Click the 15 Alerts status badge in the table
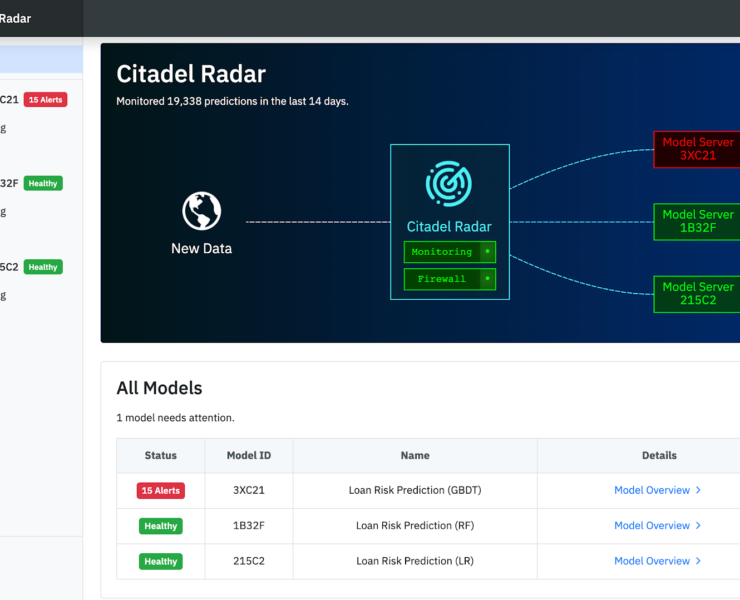This screenshot has height=600, width=740. pos(160,491)
